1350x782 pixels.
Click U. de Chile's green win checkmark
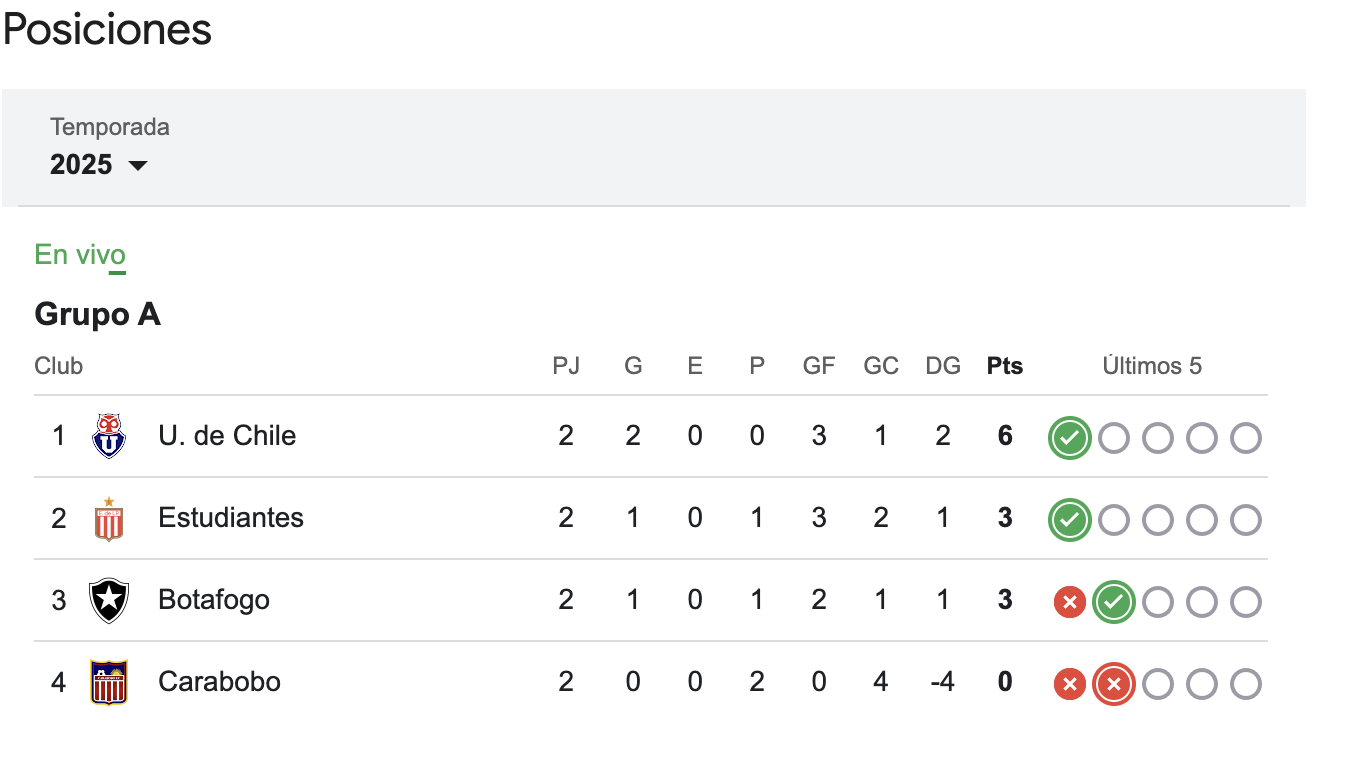coord(1069,438)
